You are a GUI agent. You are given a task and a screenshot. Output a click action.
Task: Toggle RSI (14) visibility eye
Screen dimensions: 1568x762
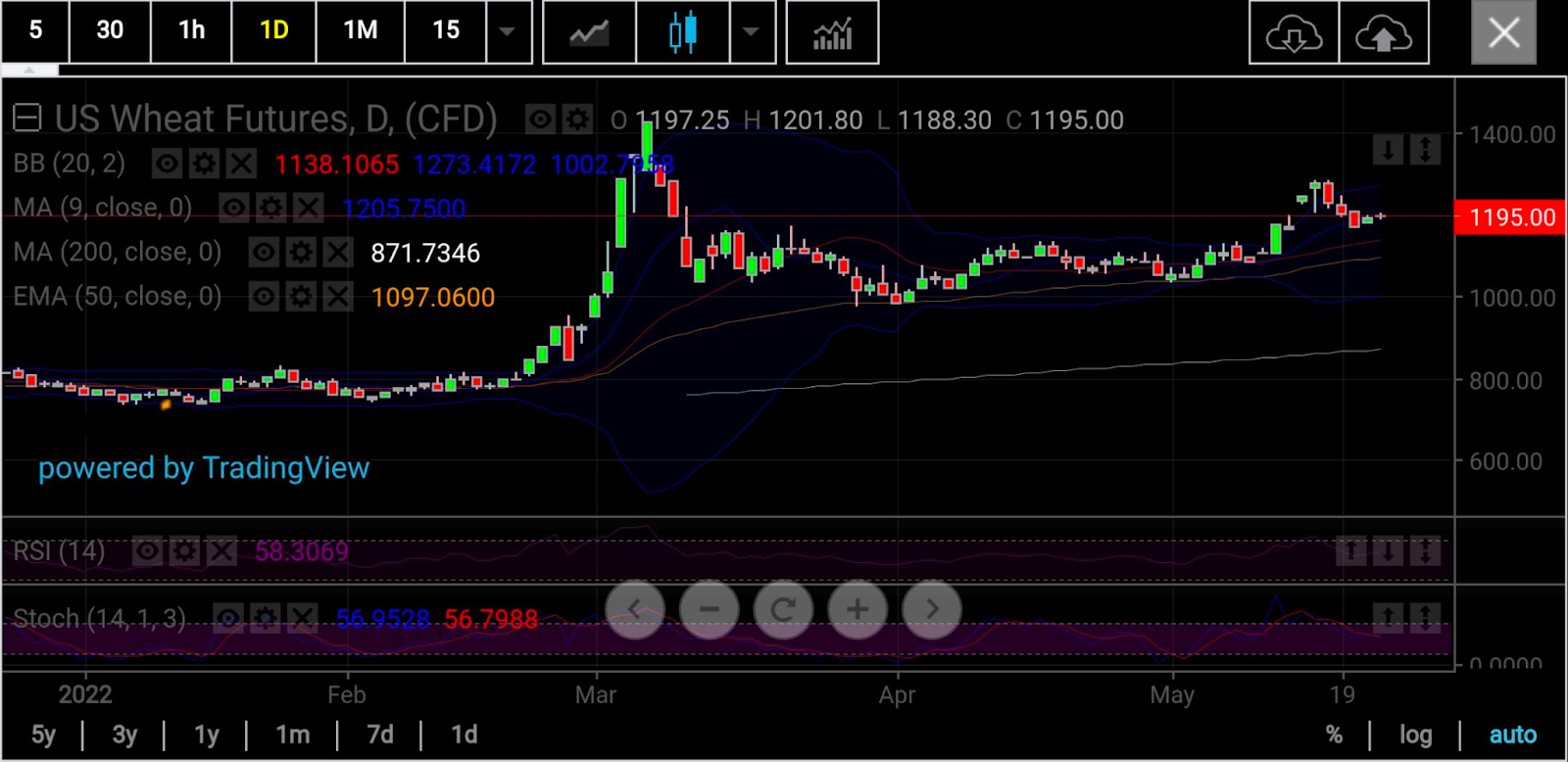(147, 551)
